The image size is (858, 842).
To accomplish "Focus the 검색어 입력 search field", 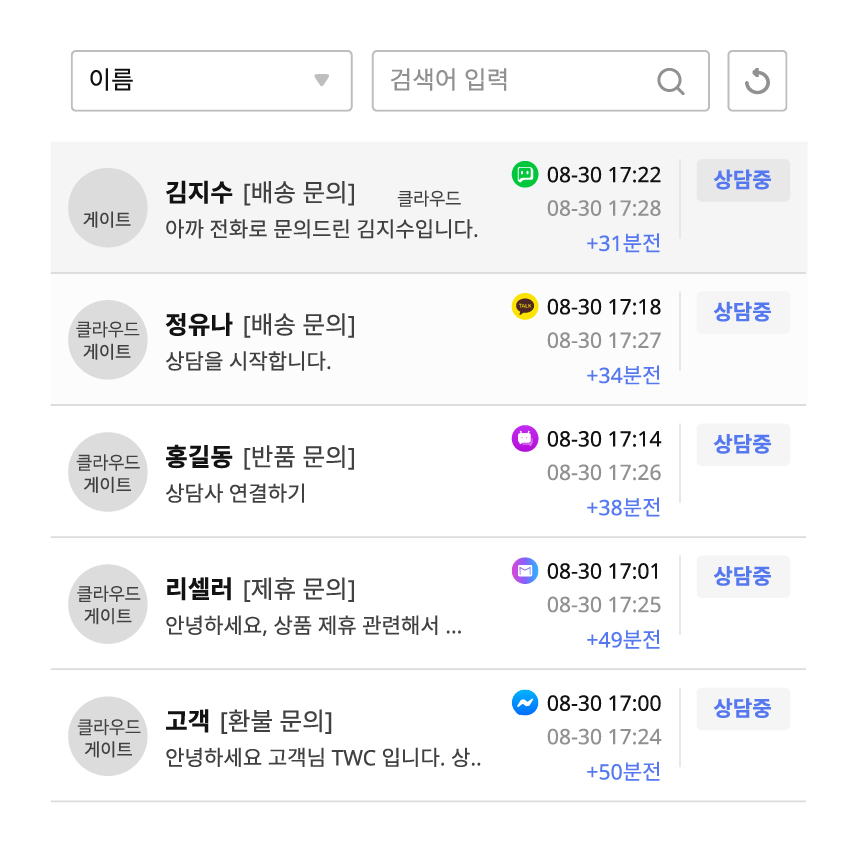I will click(x=541, y=81).
